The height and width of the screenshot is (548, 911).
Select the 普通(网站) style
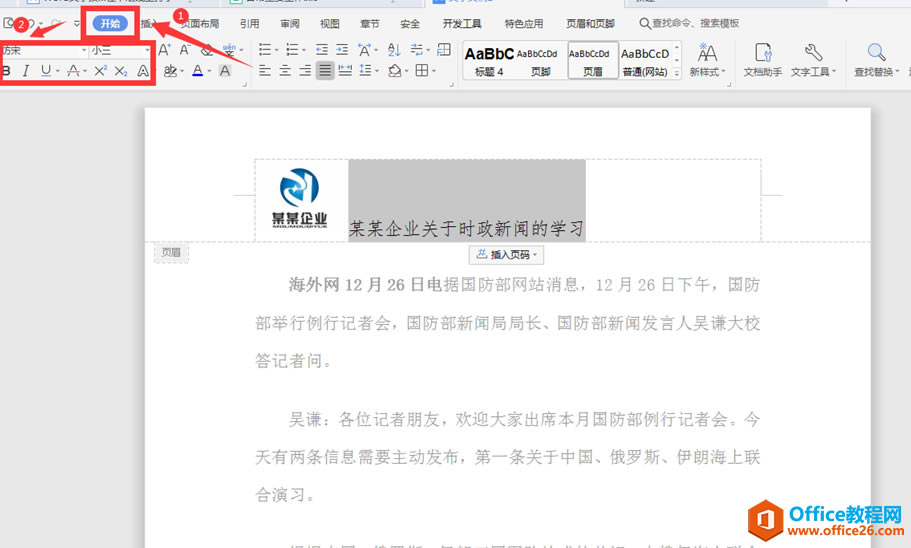tap(645, 61)
